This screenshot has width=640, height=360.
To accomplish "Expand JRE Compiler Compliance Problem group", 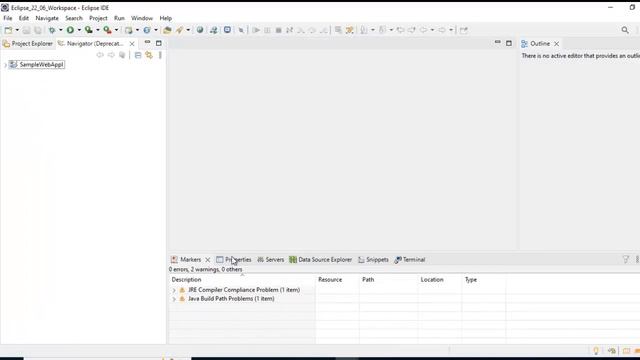I will tap(174, 290).
